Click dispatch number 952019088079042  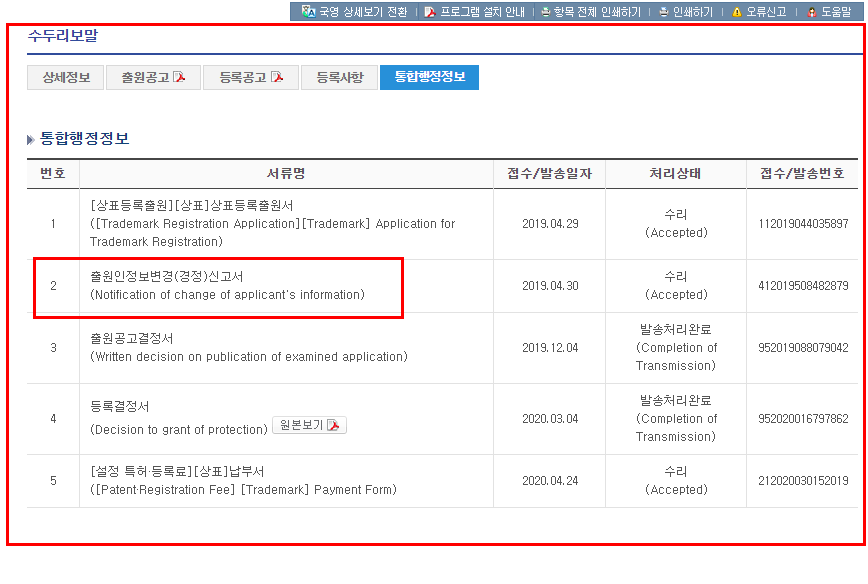pos(803,348)
